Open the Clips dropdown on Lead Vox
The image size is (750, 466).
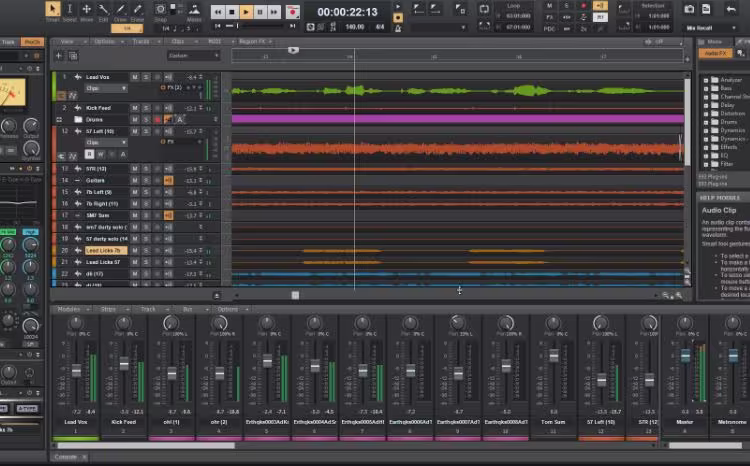click(106, 89)
